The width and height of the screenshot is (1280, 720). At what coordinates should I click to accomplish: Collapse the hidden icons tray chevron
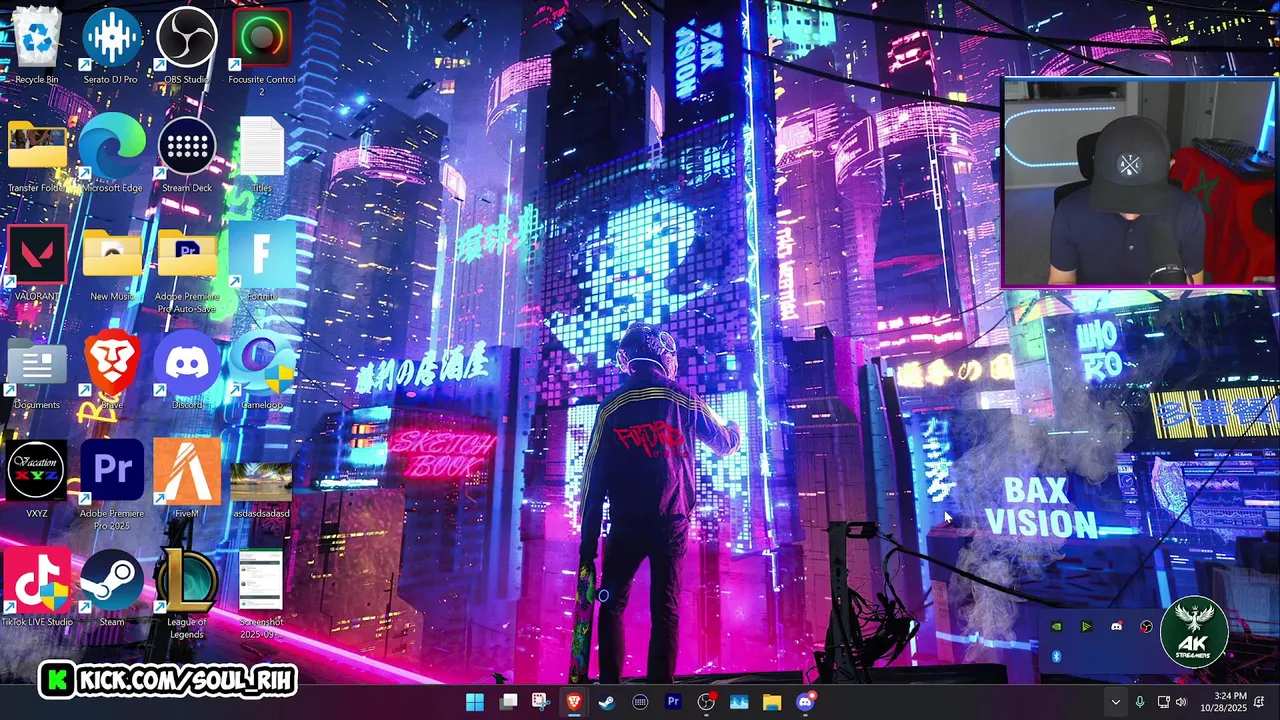[1115, 702]
